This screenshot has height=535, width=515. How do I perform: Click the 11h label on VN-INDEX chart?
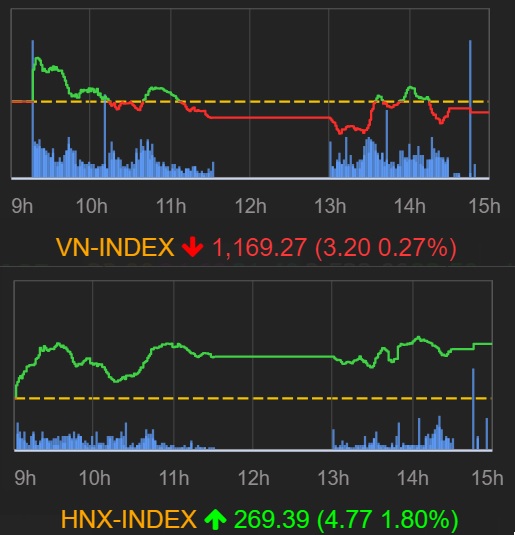[x=171, y=206]
